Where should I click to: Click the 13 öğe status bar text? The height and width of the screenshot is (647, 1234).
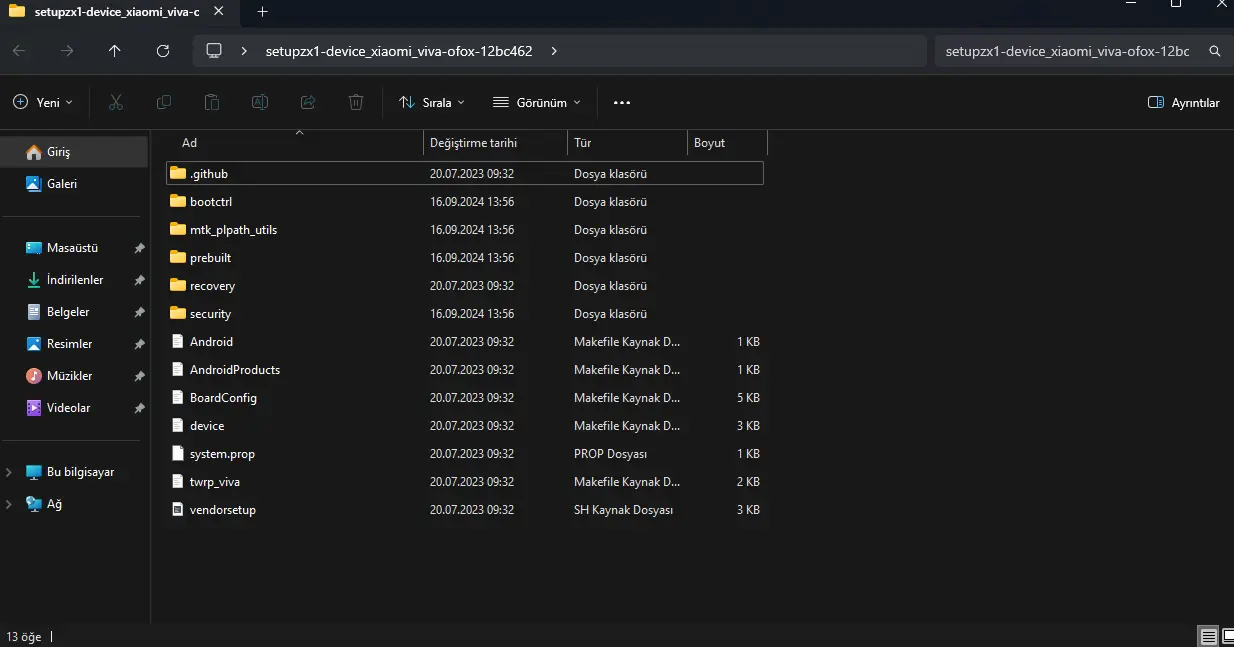(24, 636)
